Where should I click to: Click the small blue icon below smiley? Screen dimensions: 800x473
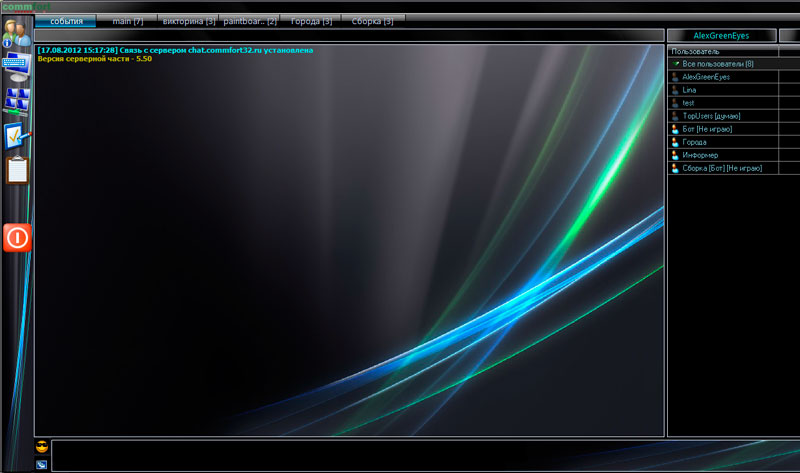[x=42, y=464]
